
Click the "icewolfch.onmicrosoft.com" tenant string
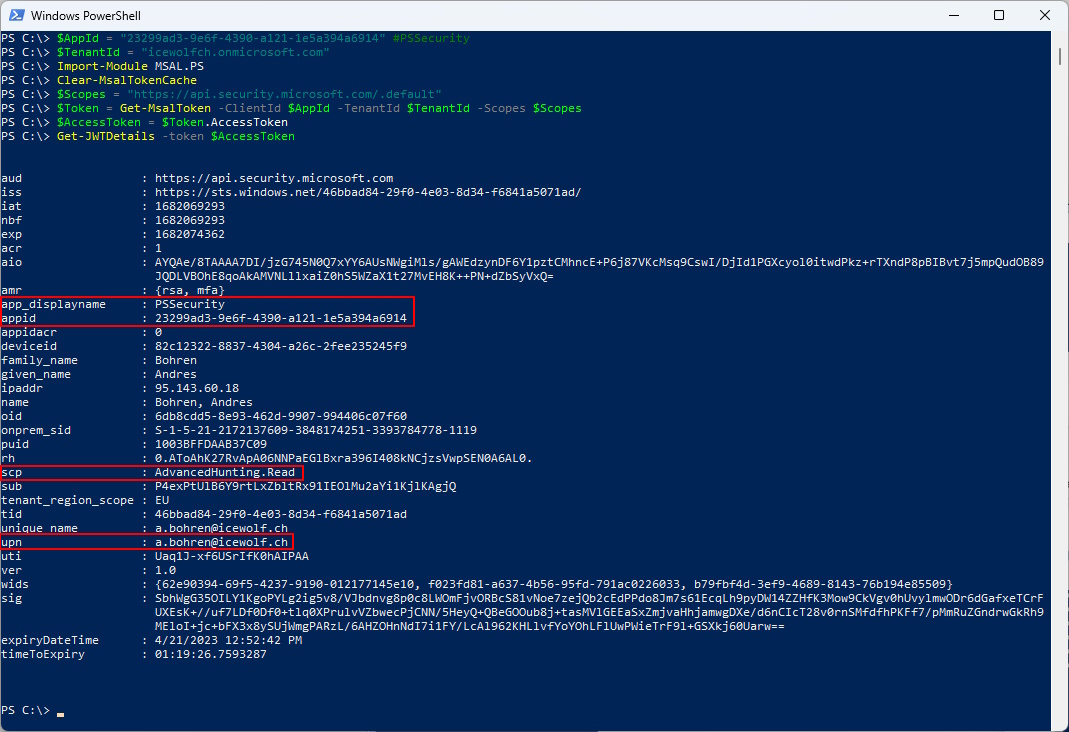(x=235, y=52)
